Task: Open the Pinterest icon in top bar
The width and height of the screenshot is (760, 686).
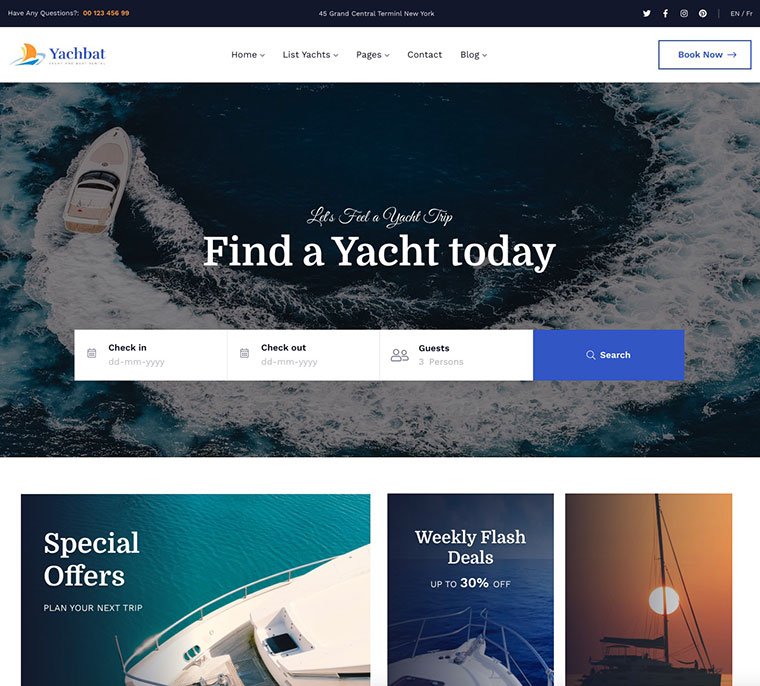Action: 703,14
